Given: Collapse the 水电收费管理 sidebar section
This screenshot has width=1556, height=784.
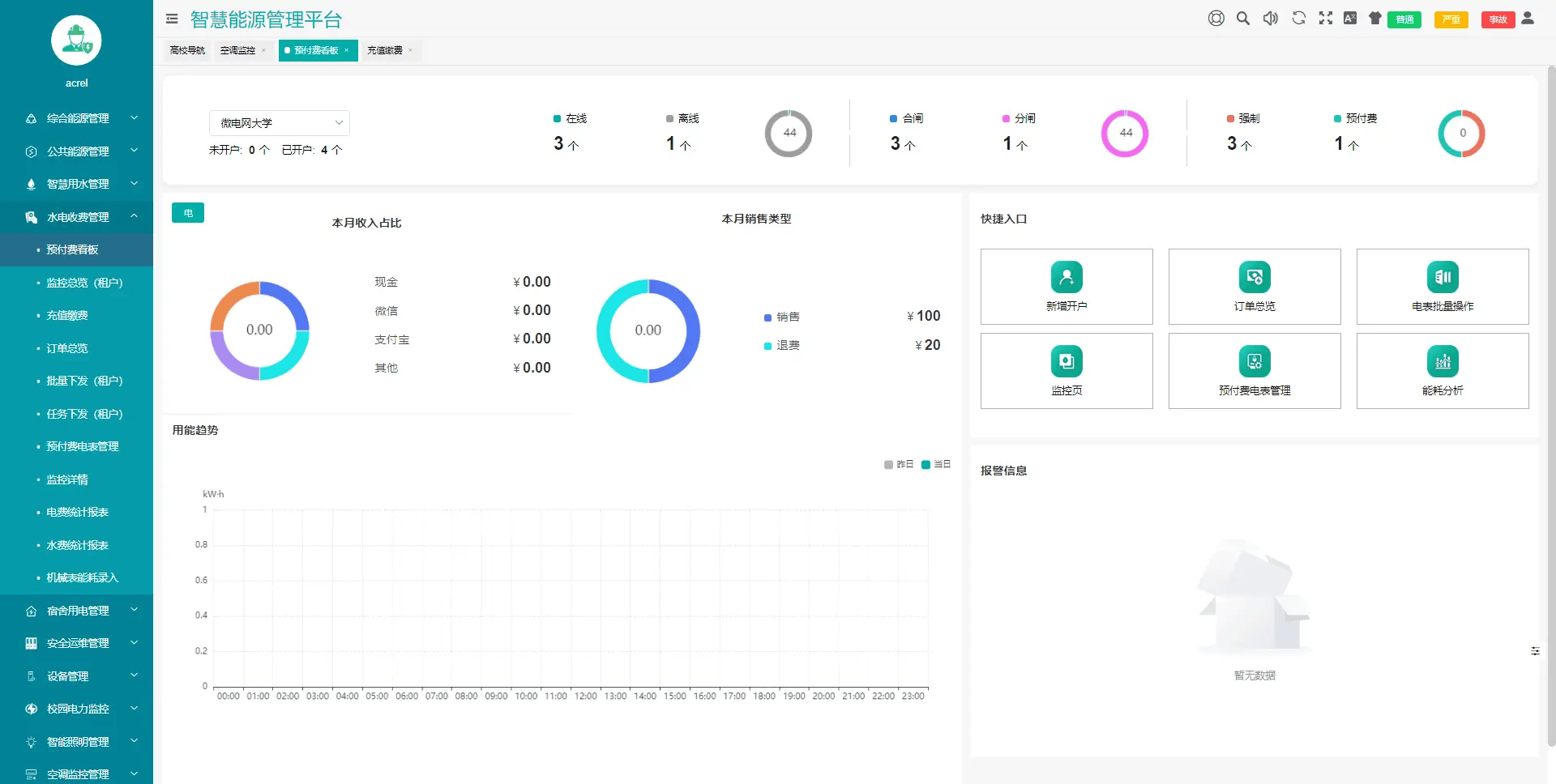Looking at the screenshot, I should point(77,217).
